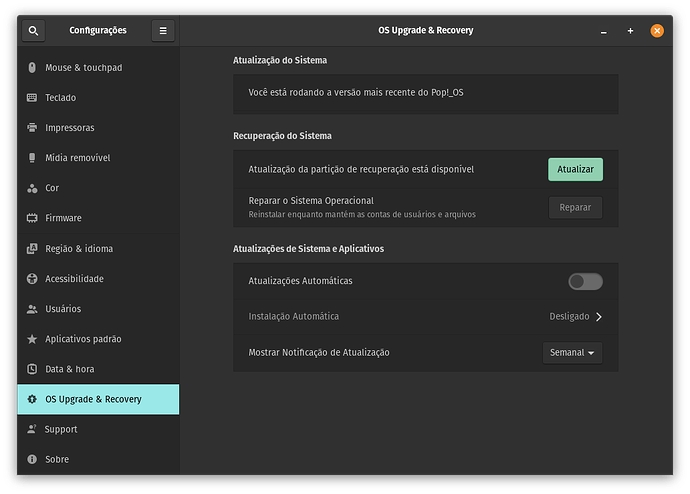
Task: Select the Teclado keyboard icon
Action: (x=32, y=98)
